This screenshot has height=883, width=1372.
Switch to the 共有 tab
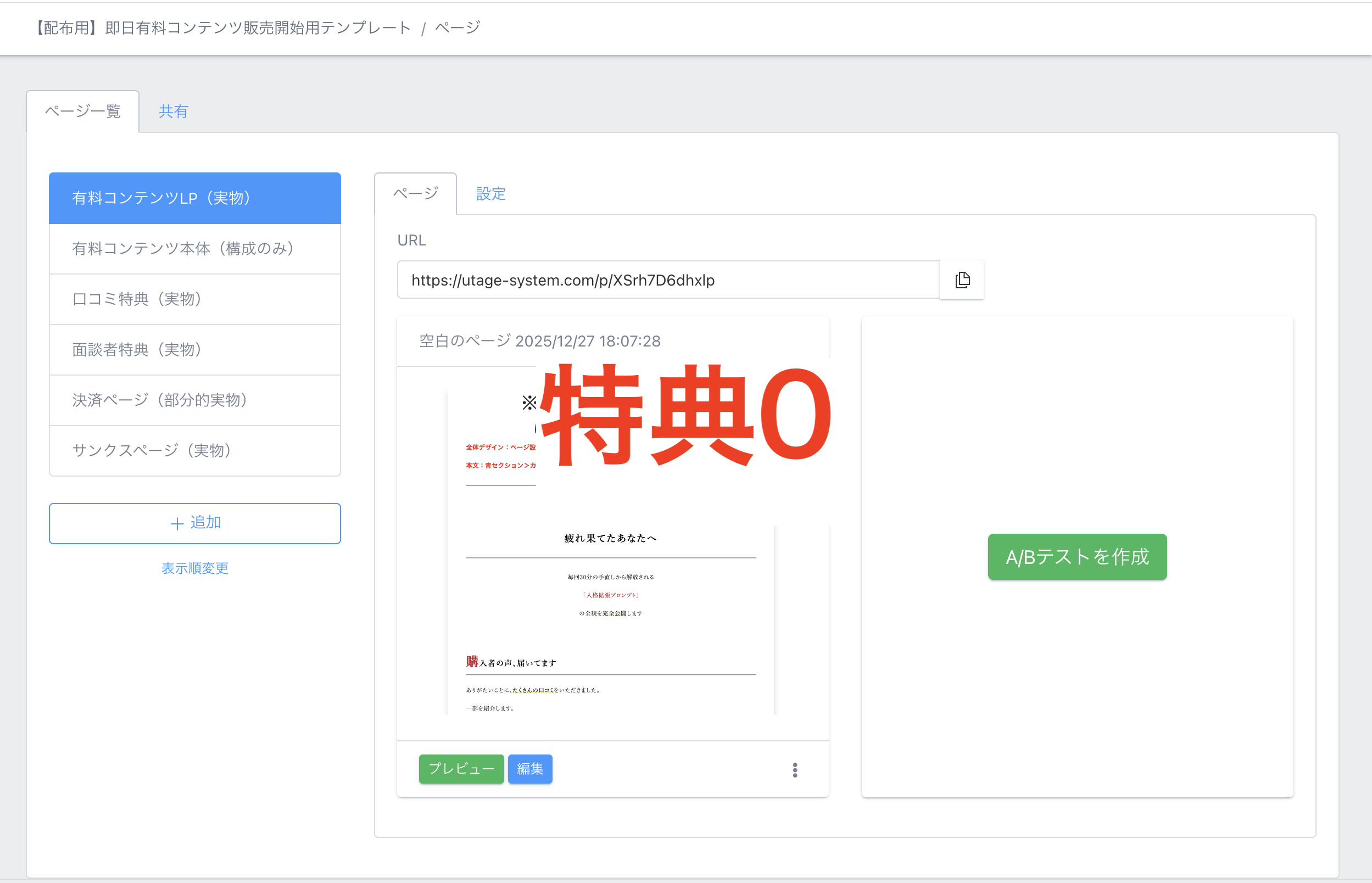(173, 111)
